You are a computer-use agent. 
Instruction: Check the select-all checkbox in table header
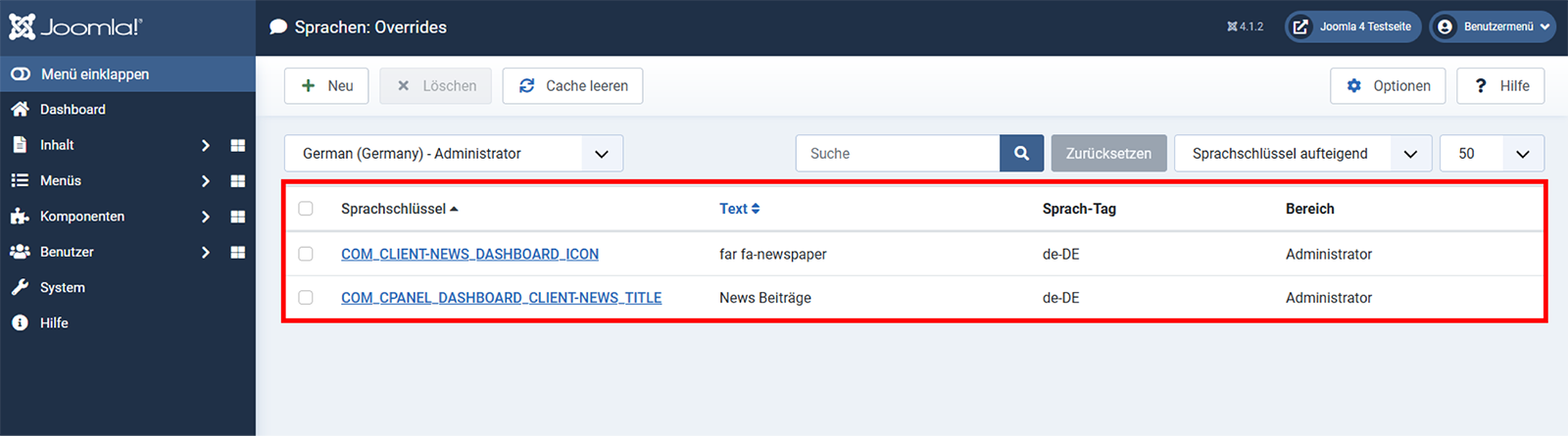[306, 209]
